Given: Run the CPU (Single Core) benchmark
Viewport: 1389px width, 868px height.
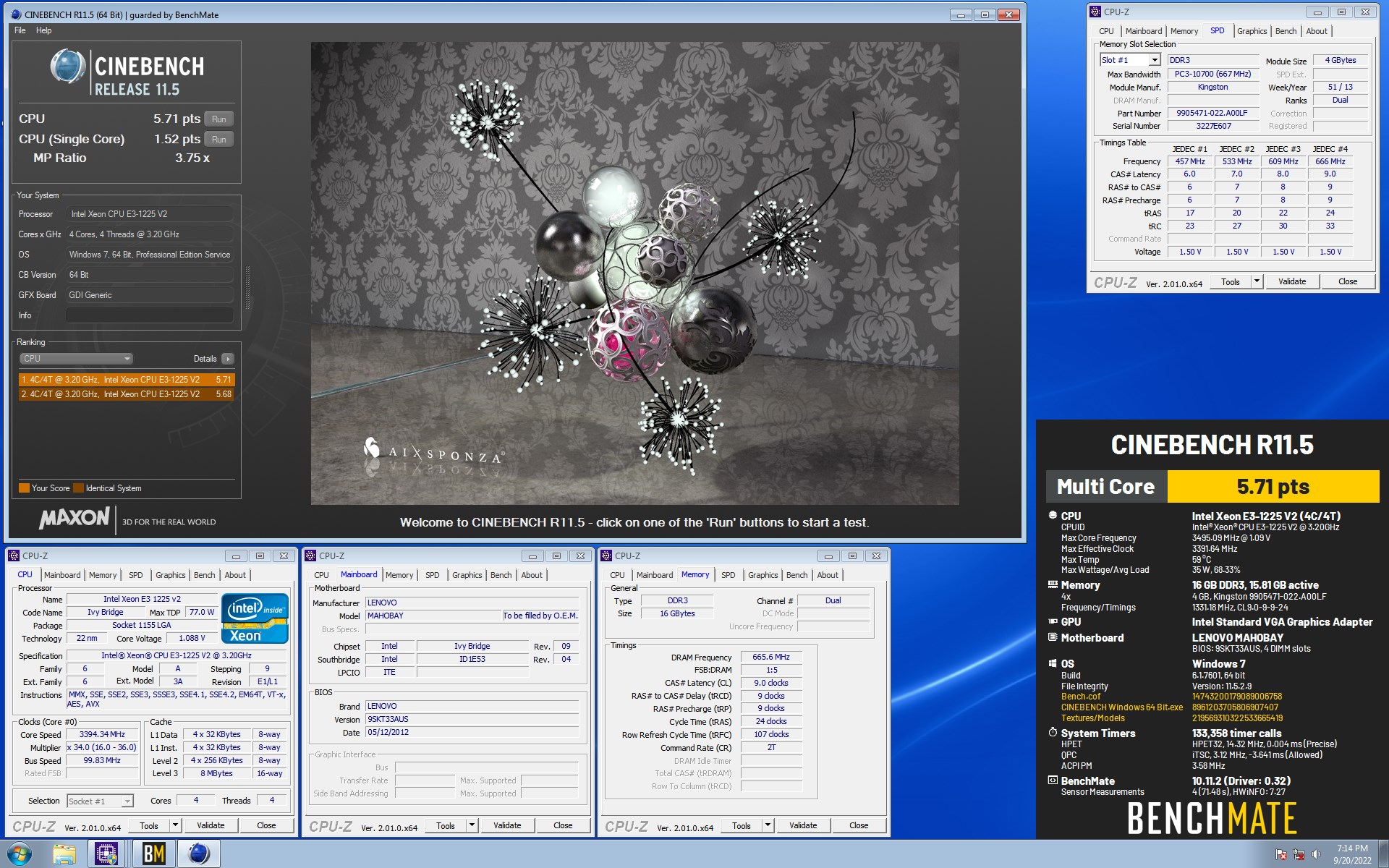Looking at the screenshot, I should pyautogui.click(x=218, y=140).
